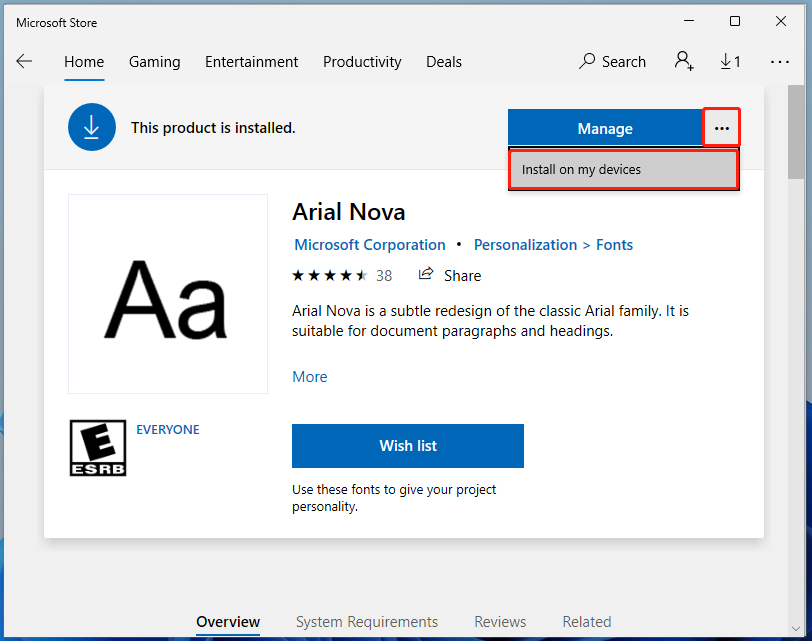Screen dimensions: 812x641
Task: Open the Store's top-right See more menu
Action: [779, 62]
